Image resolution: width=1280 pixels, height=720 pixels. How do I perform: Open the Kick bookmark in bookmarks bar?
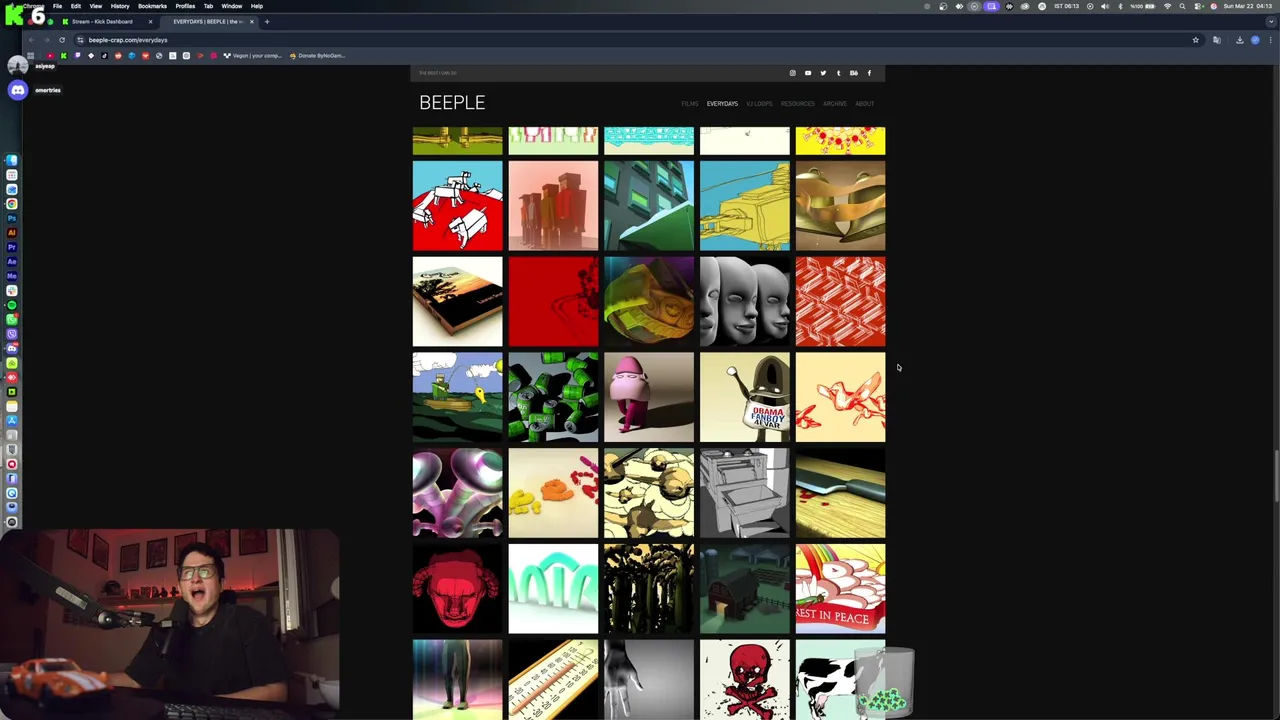coord(64,56)
